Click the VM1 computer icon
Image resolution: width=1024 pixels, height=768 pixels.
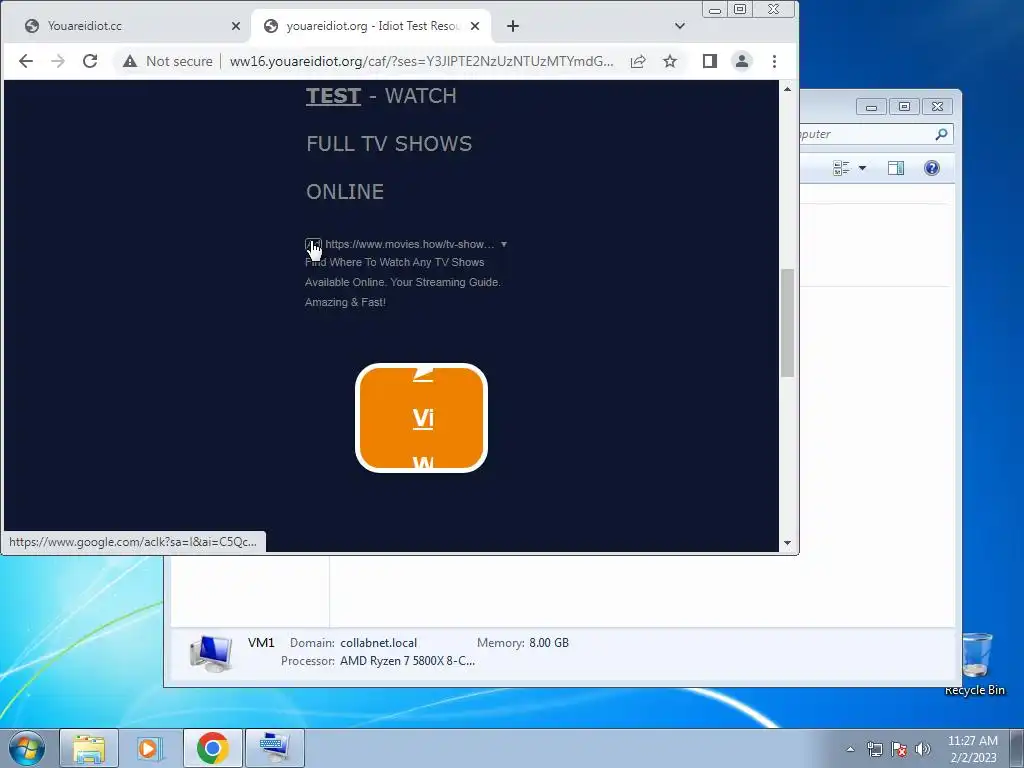pyautogui.click(x=211, y=653)
